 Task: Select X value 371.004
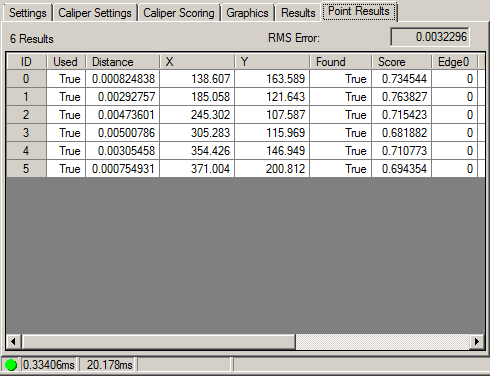(x=197, y=169)
